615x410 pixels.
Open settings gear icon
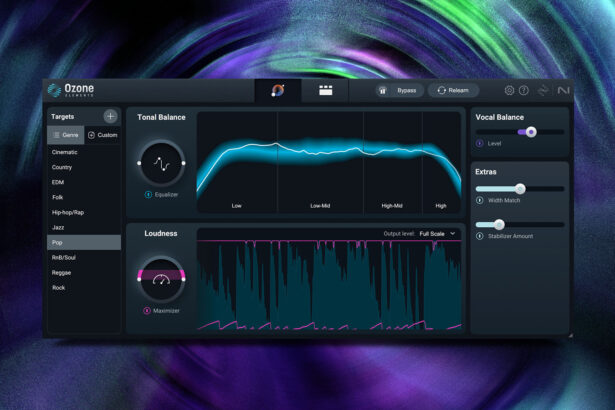coord(509,91)
